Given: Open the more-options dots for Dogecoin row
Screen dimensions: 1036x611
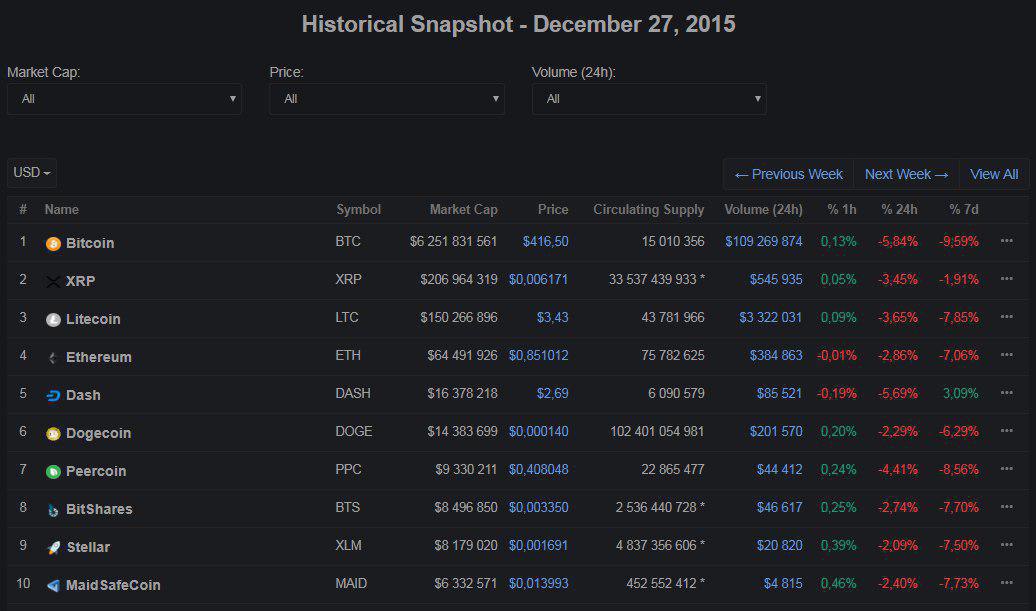Looking at the screenshot, I should tap(1006, 431).
